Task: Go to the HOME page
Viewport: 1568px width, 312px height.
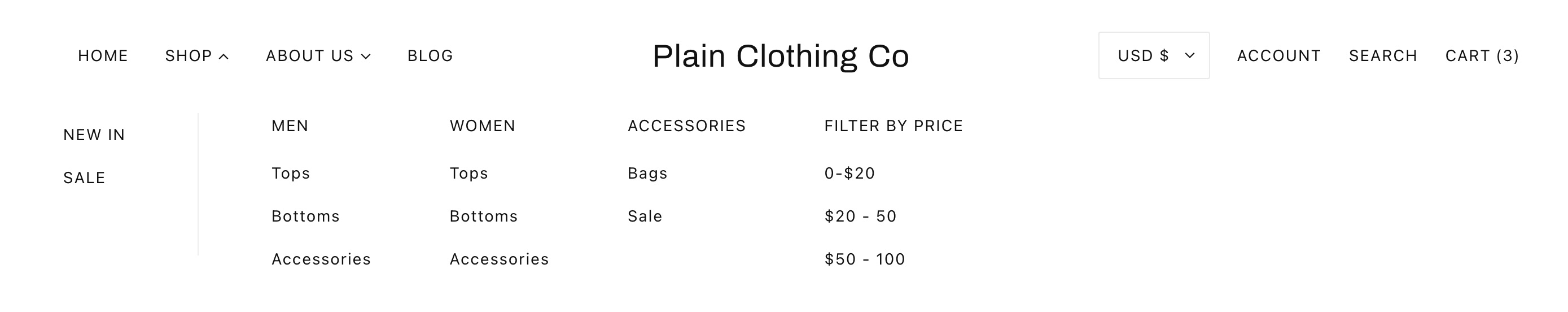Action: point(103,55)
